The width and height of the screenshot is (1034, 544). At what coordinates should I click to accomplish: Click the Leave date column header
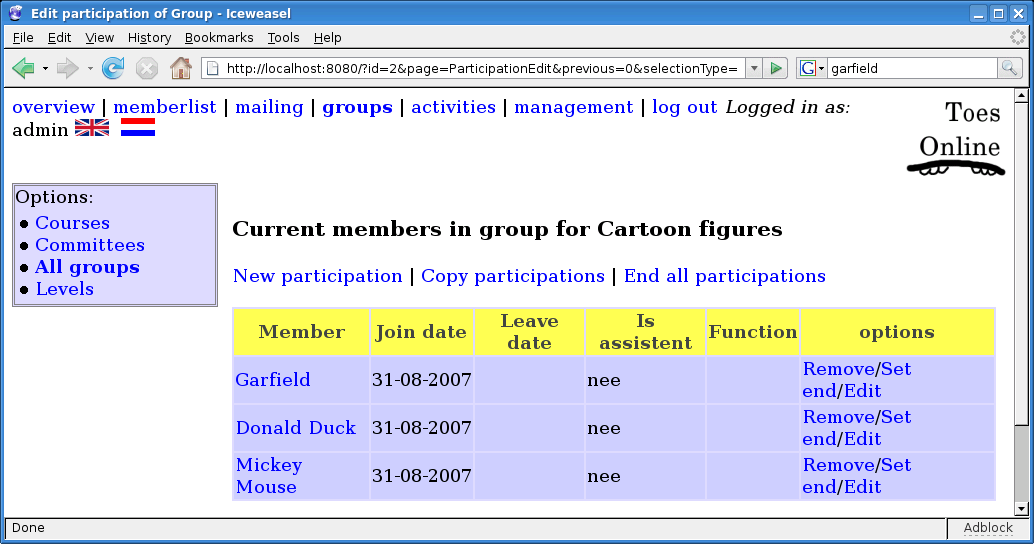[529, 332]
